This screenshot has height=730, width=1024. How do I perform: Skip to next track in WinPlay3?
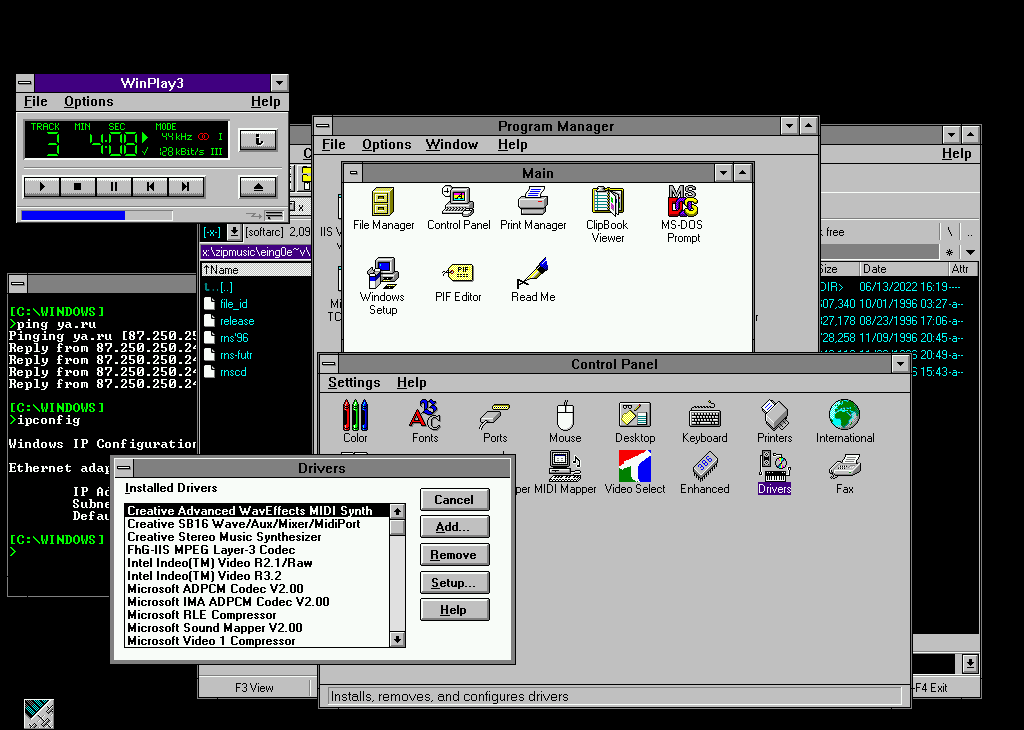186,187
